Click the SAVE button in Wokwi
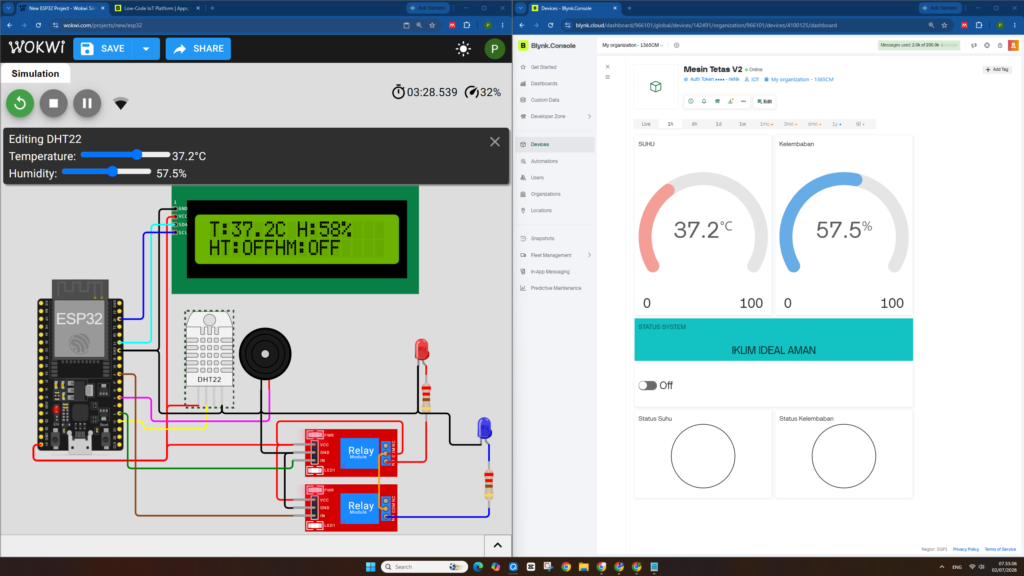Viewport: 1024px width, 576px height. [x=103, y=49]
